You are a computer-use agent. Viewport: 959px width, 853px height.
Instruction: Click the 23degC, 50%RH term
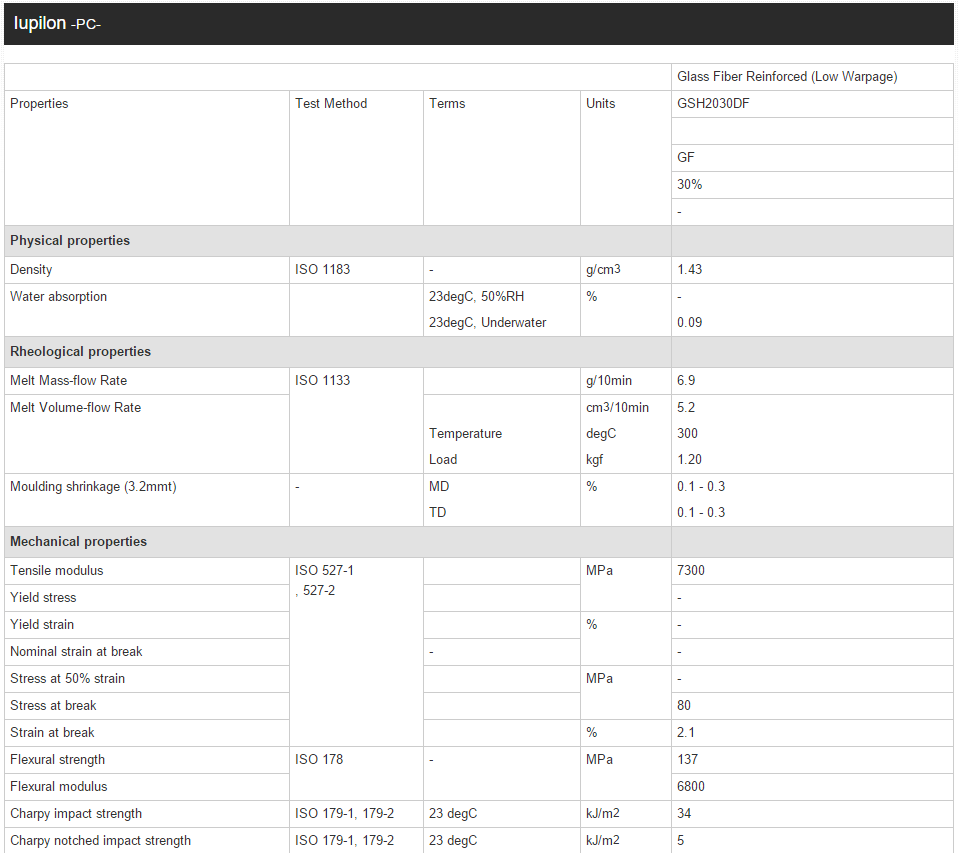tap(476, 297)
